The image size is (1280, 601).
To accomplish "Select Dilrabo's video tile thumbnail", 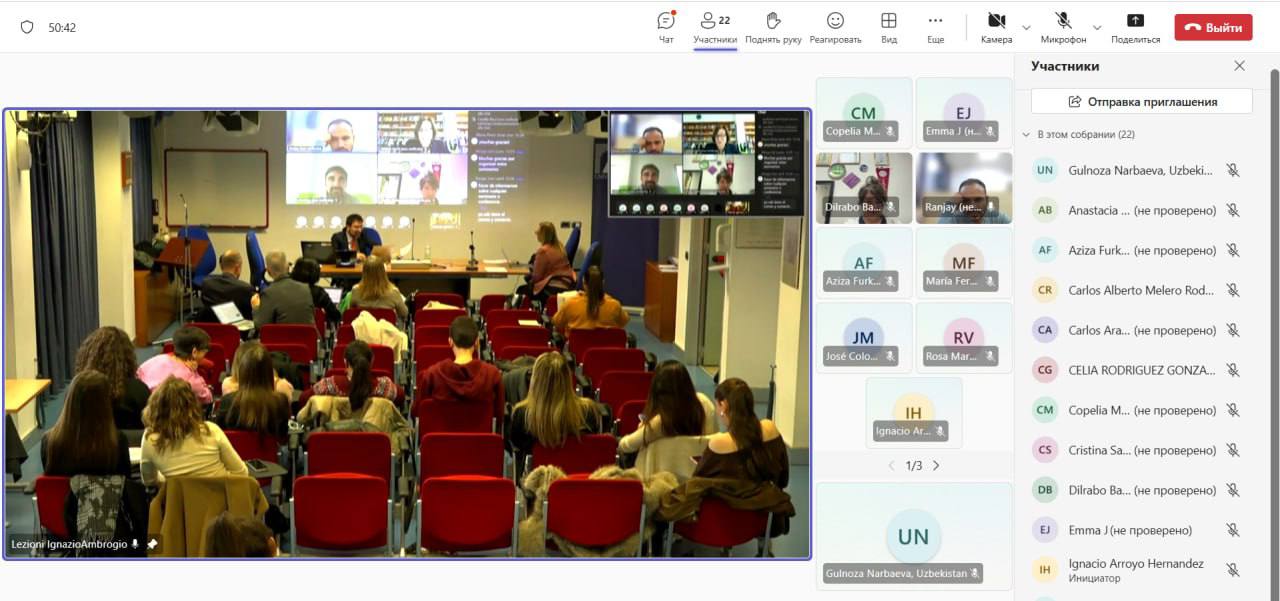I will tap(864, 187).
